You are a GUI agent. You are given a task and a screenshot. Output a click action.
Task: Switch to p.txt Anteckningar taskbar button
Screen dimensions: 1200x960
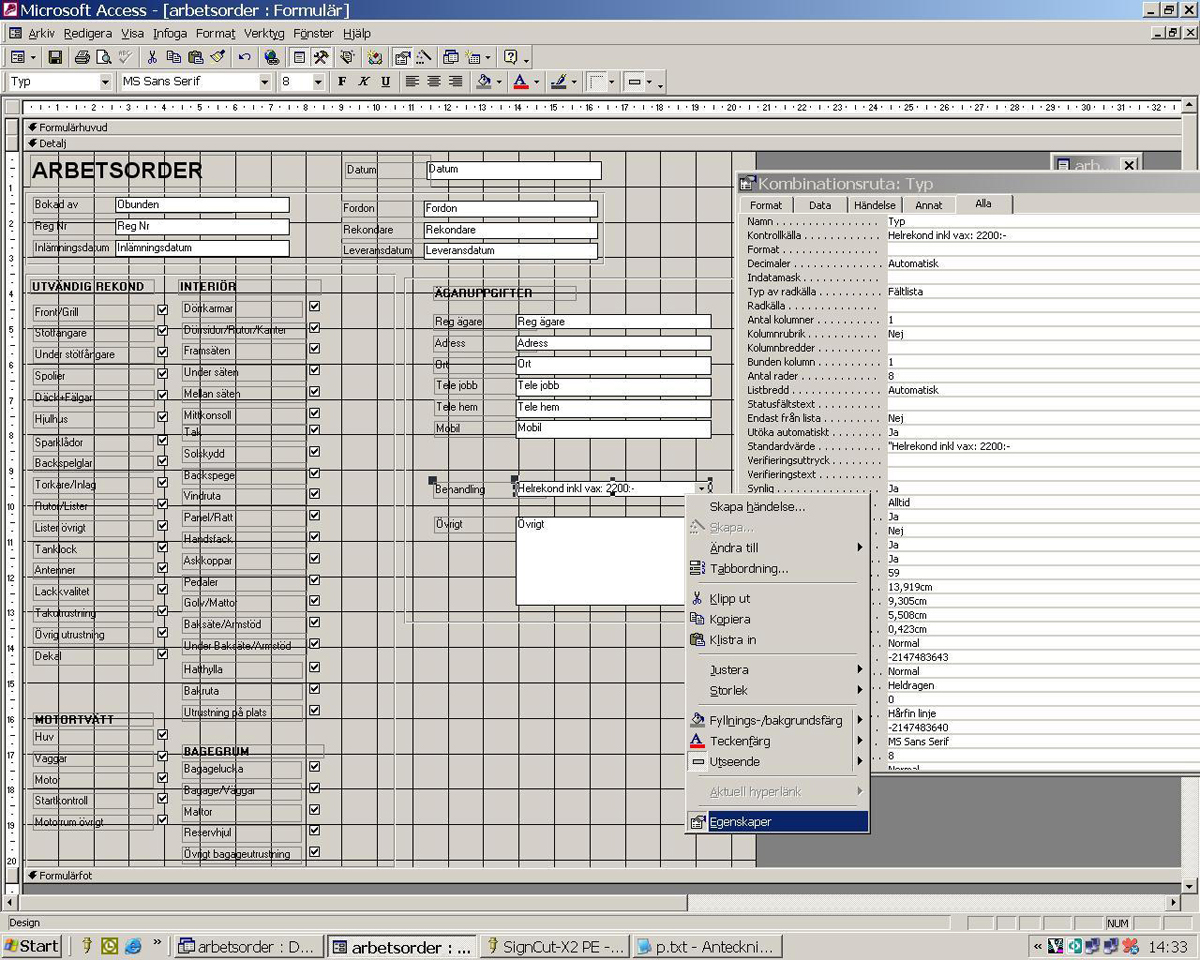(x=707, y=947)
